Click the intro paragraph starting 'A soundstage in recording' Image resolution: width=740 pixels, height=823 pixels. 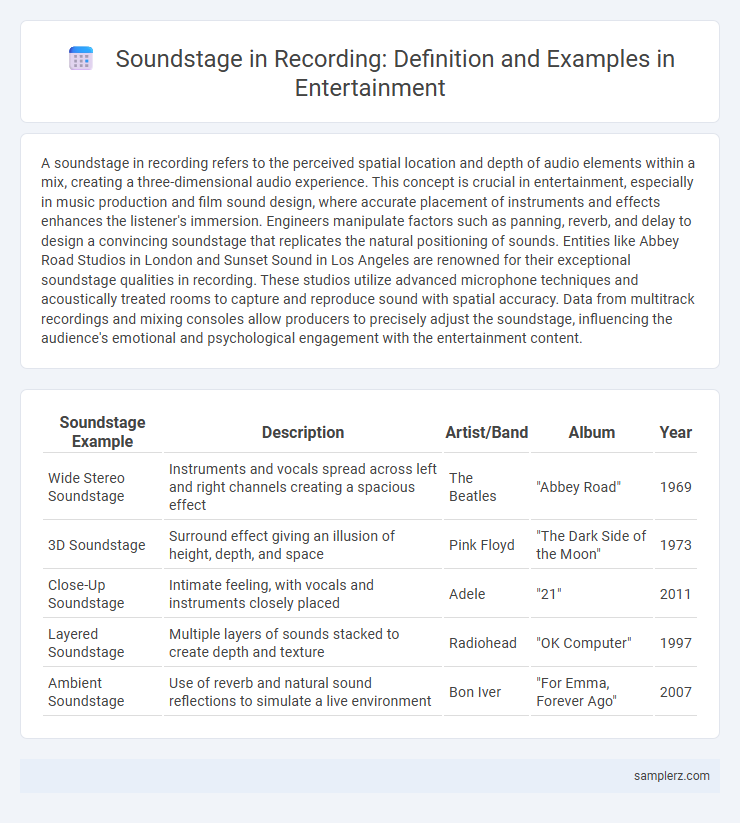pos(369,250)
